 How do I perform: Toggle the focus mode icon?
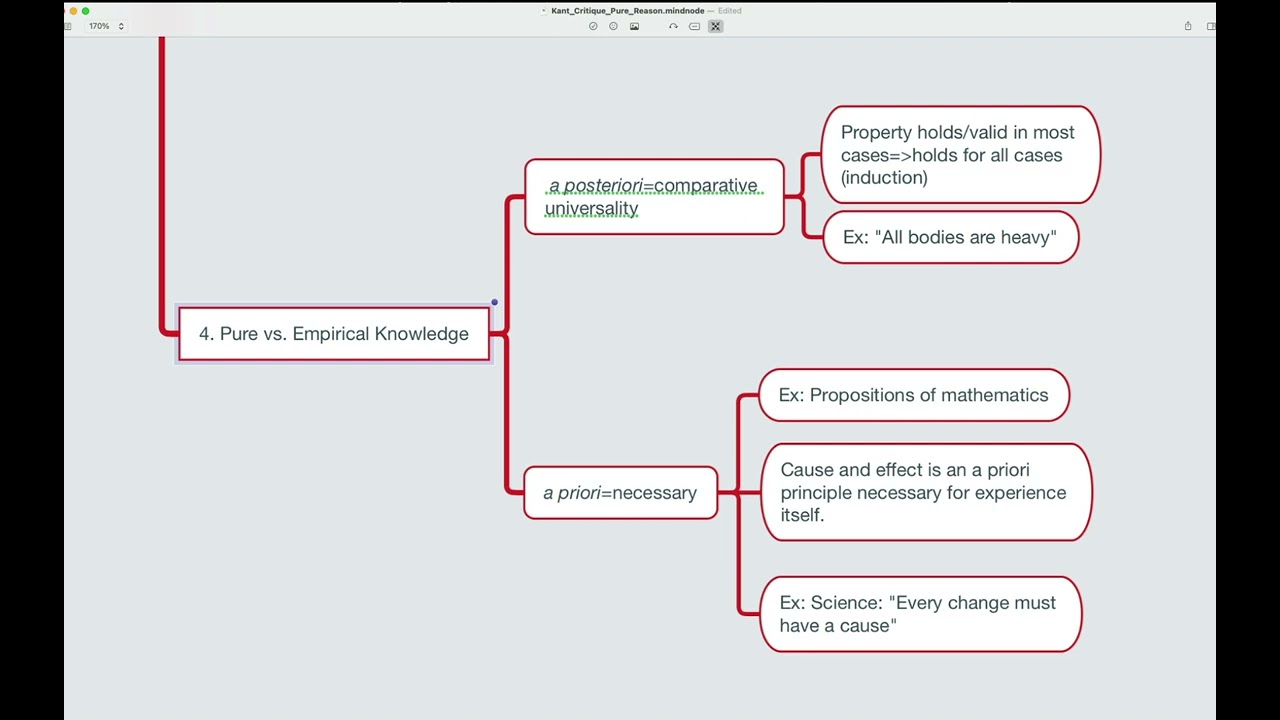[x=715, y=26]
